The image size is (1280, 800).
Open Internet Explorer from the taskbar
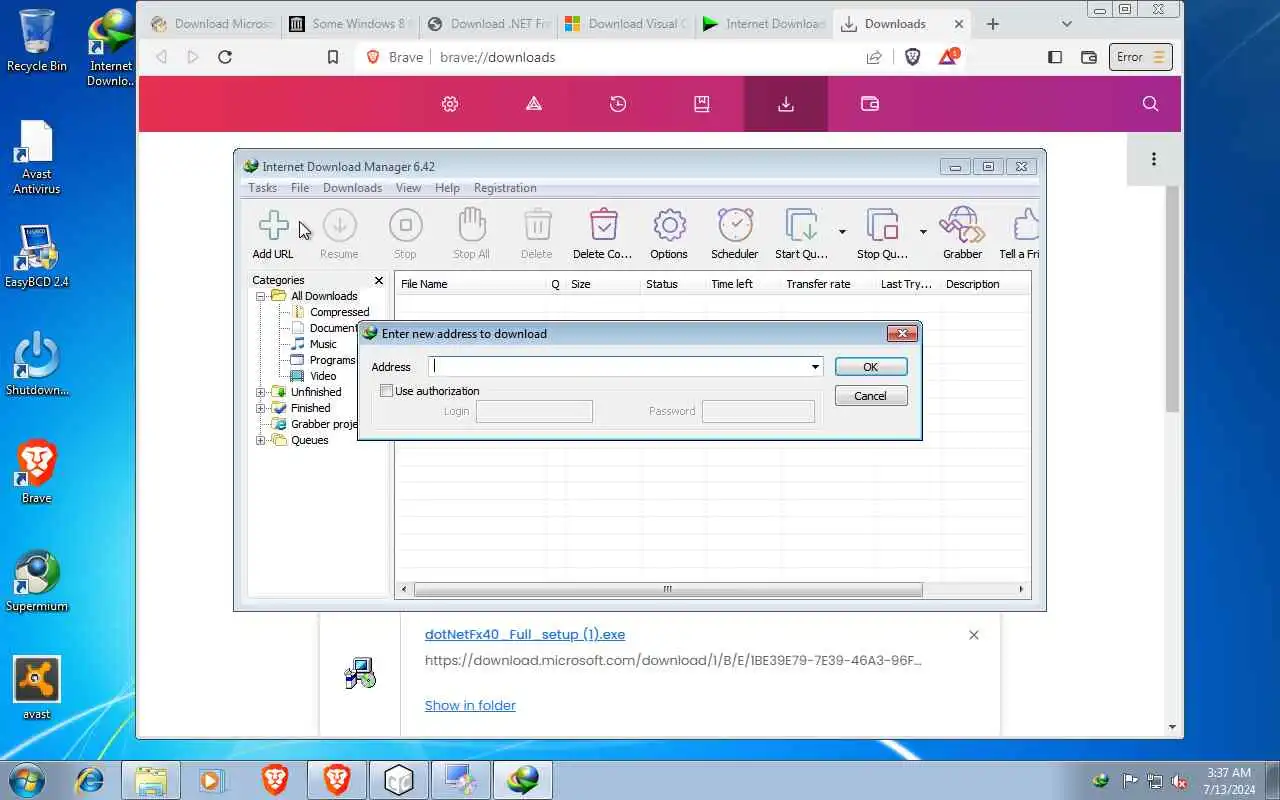[89, 779]
